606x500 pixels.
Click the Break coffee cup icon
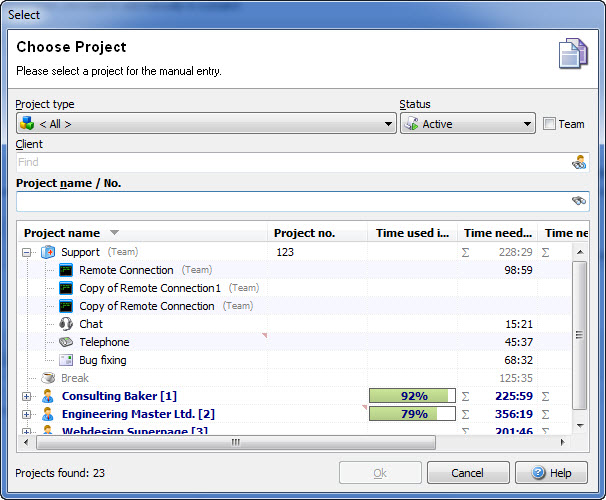pos(48,378)
